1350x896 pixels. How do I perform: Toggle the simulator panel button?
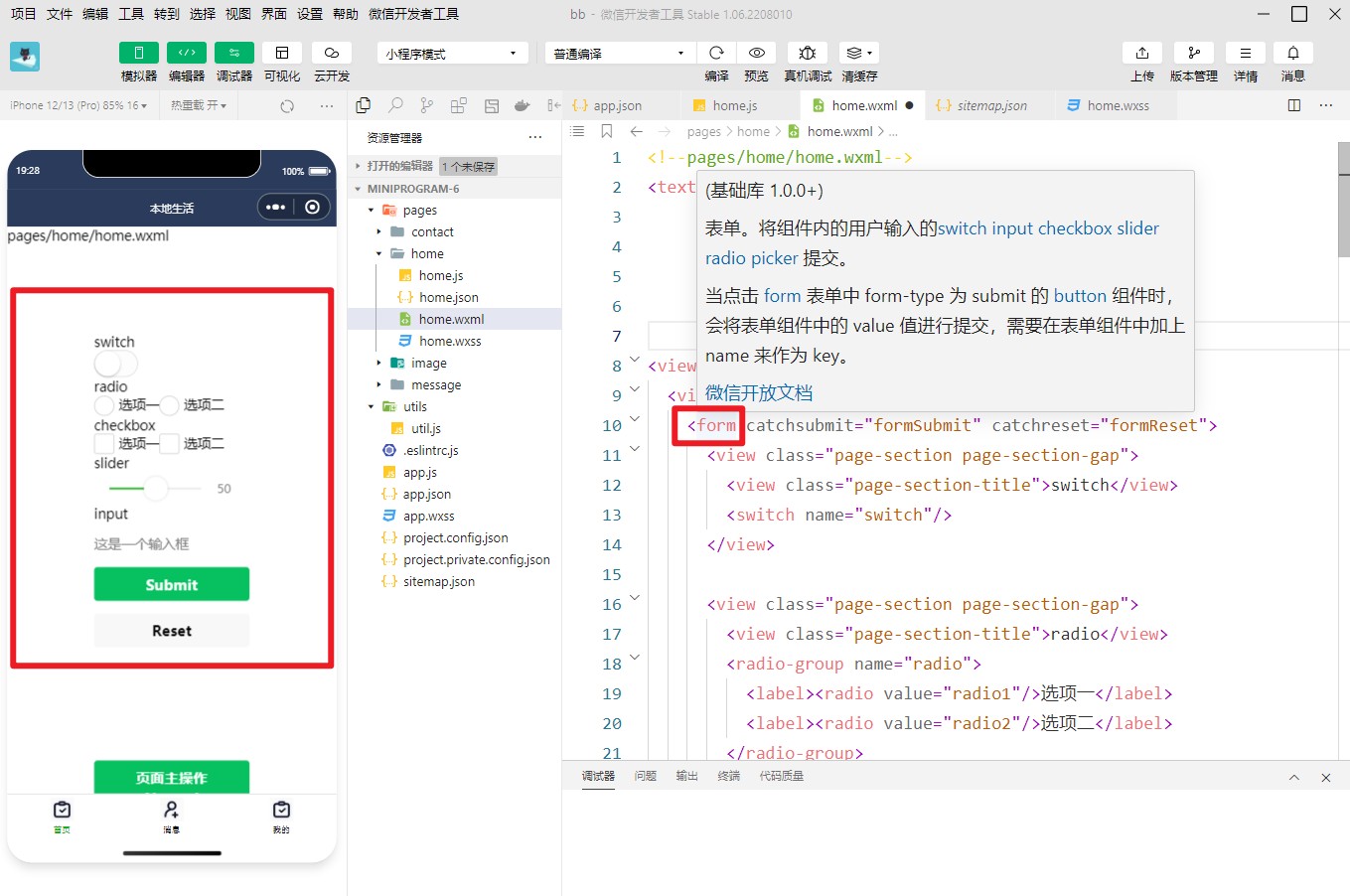[x=139, y=53]
